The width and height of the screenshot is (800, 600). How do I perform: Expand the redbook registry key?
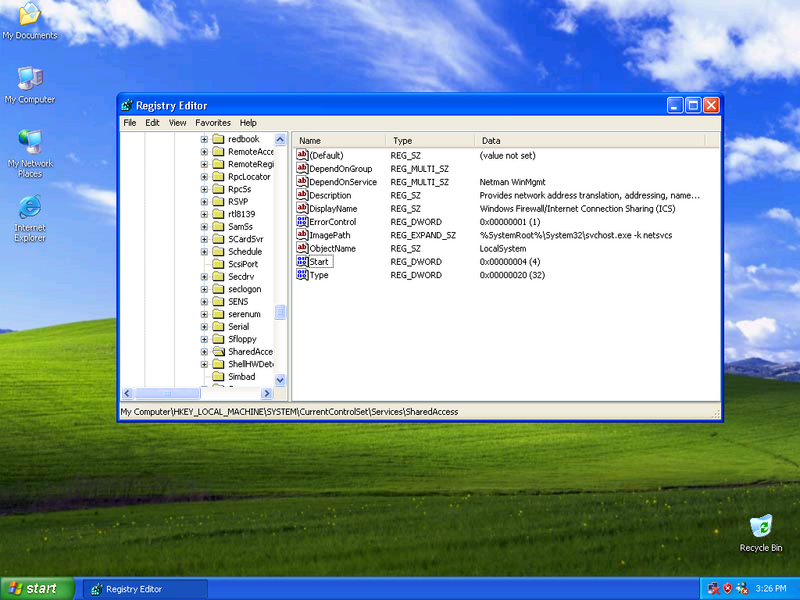[204, 139]
